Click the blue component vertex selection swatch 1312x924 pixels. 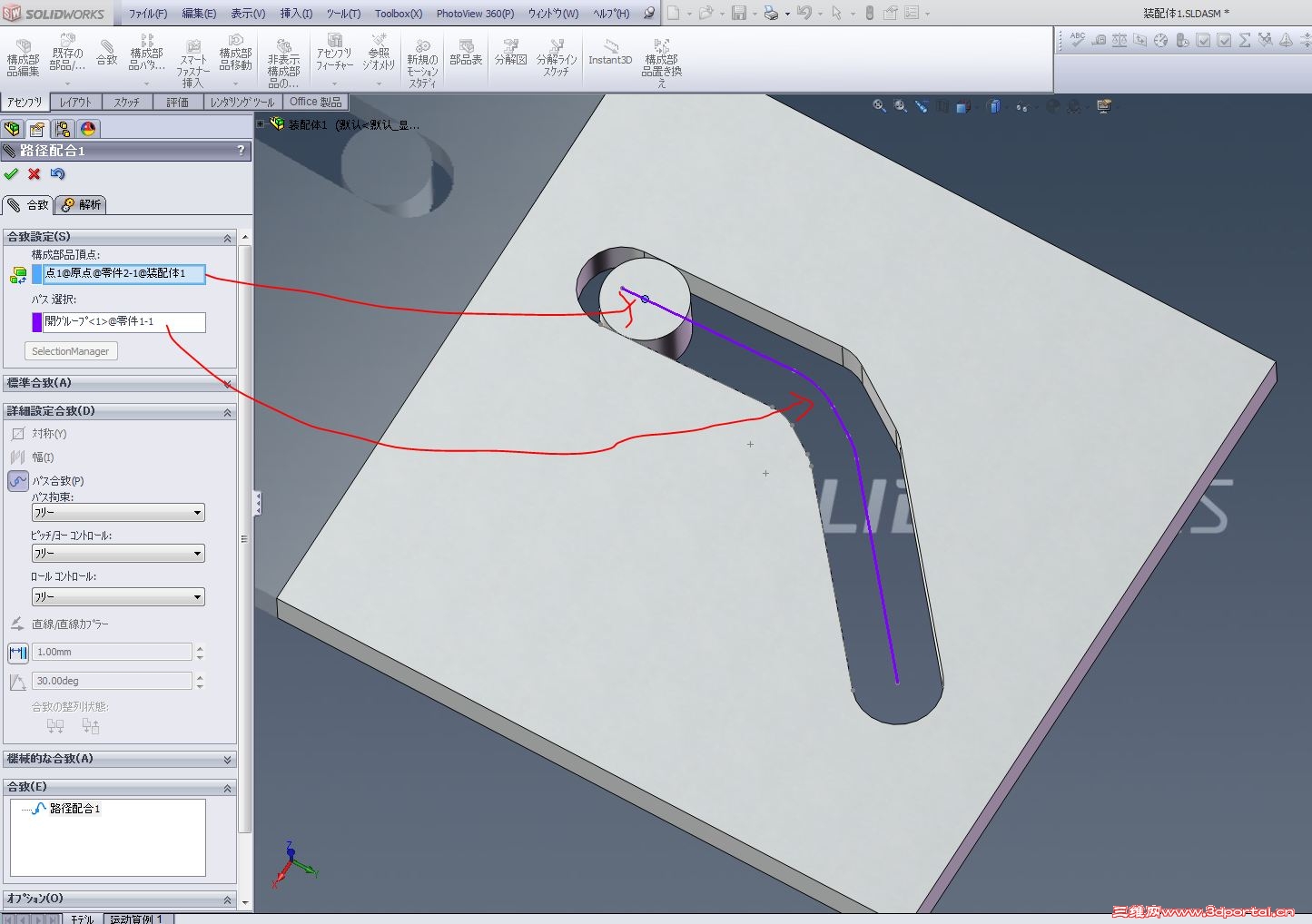pos(37,274)
